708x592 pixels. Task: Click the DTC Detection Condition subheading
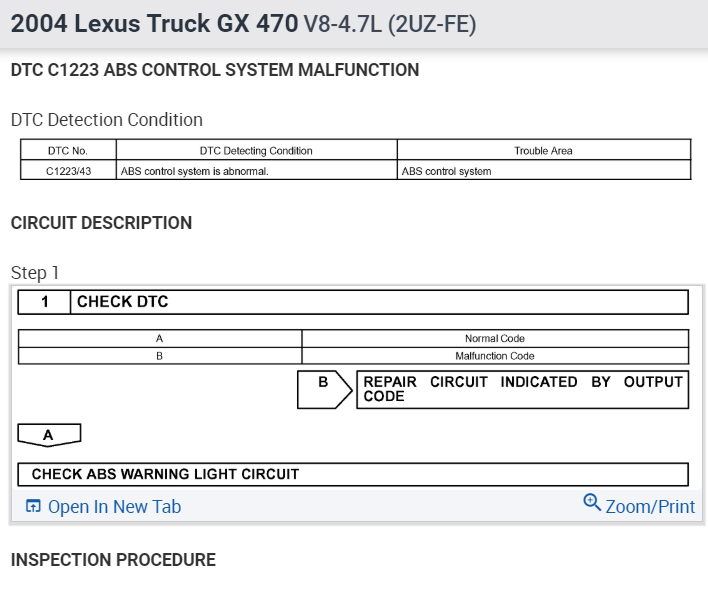[107, 120]
